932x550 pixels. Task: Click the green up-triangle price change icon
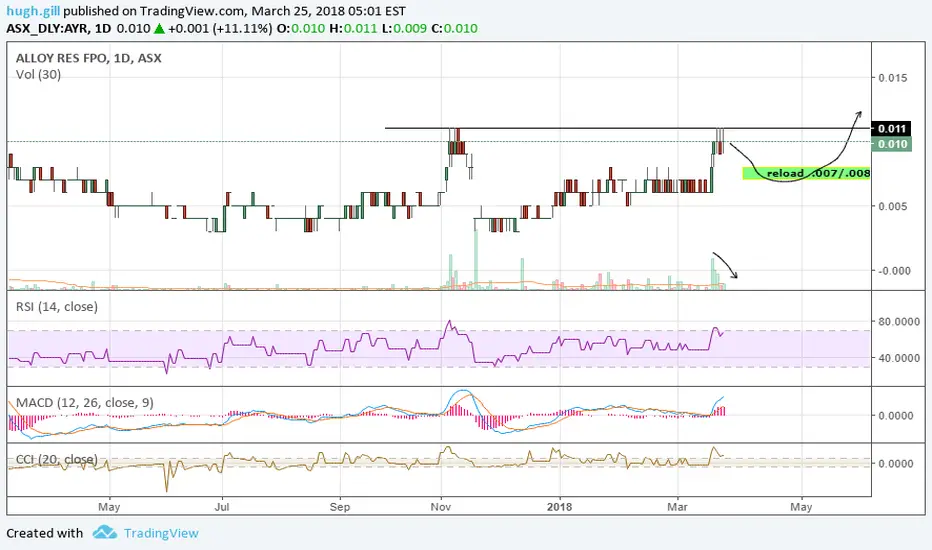[x=159, y=28]
